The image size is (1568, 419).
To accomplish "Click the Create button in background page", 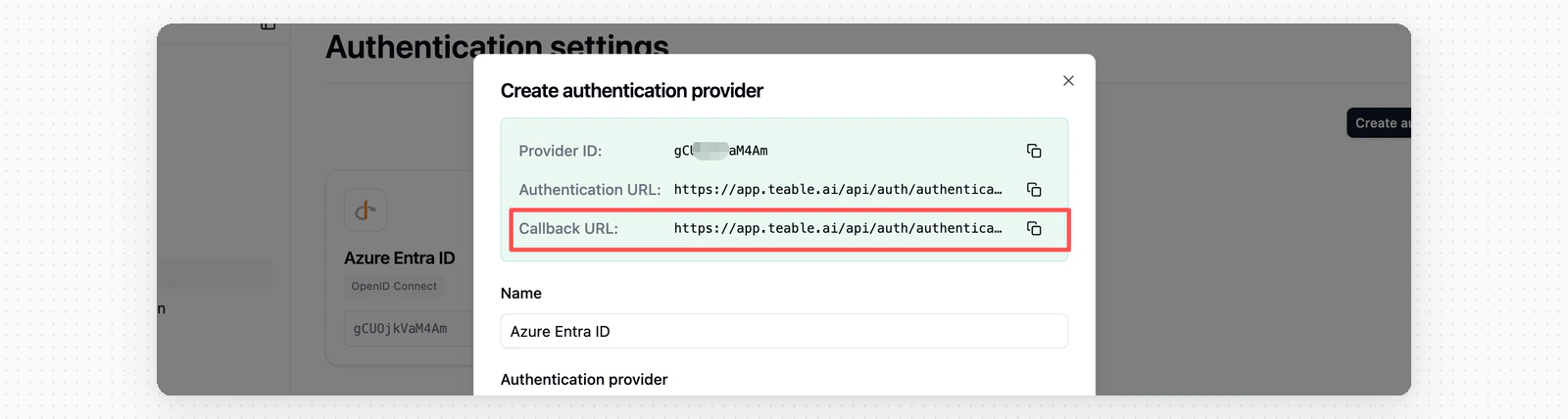I will point(1379,122).
